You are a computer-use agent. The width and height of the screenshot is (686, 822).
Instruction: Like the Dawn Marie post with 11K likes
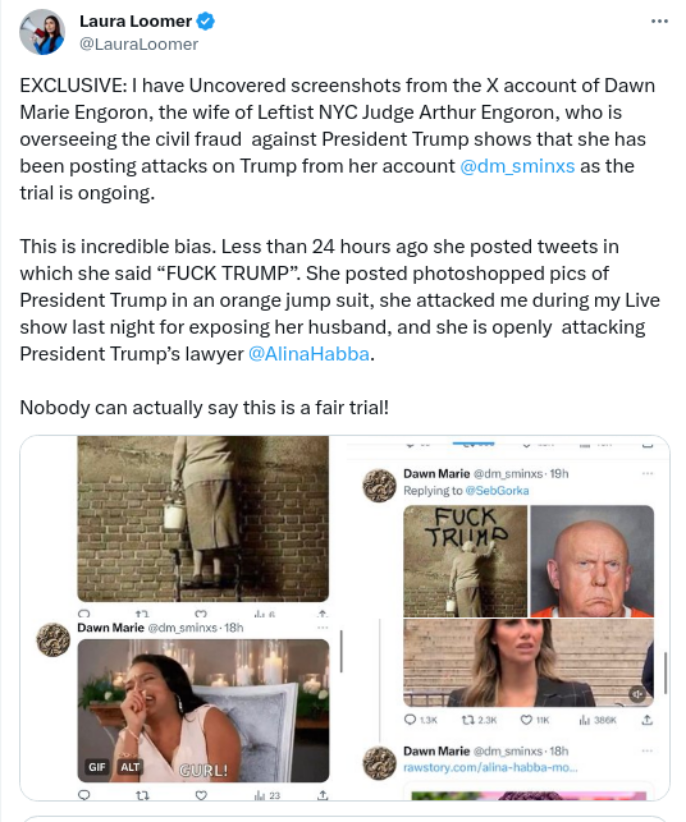coord(527,719)
